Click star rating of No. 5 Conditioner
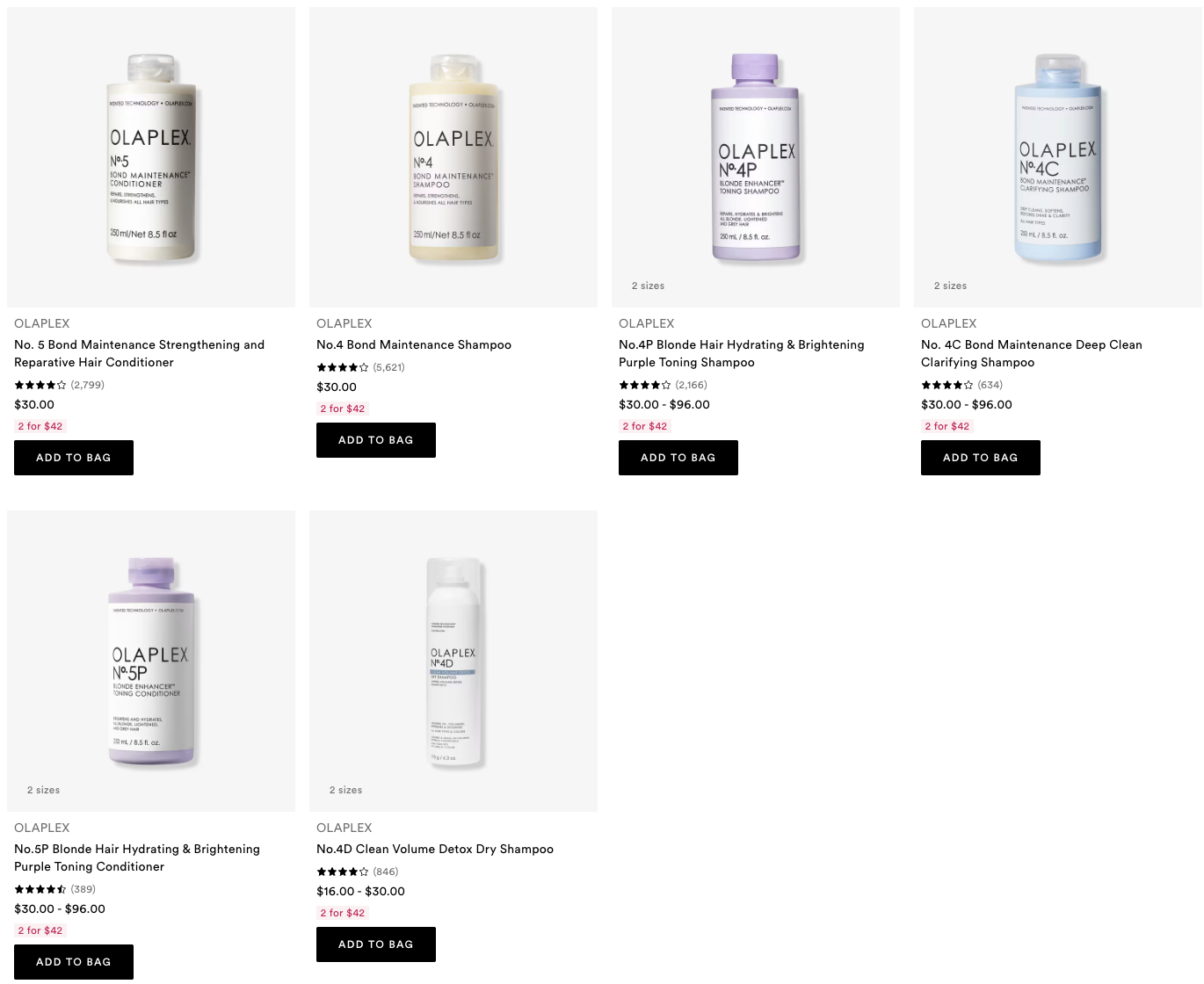Viewport: 1204px width, 984px height. coord(40,385)
